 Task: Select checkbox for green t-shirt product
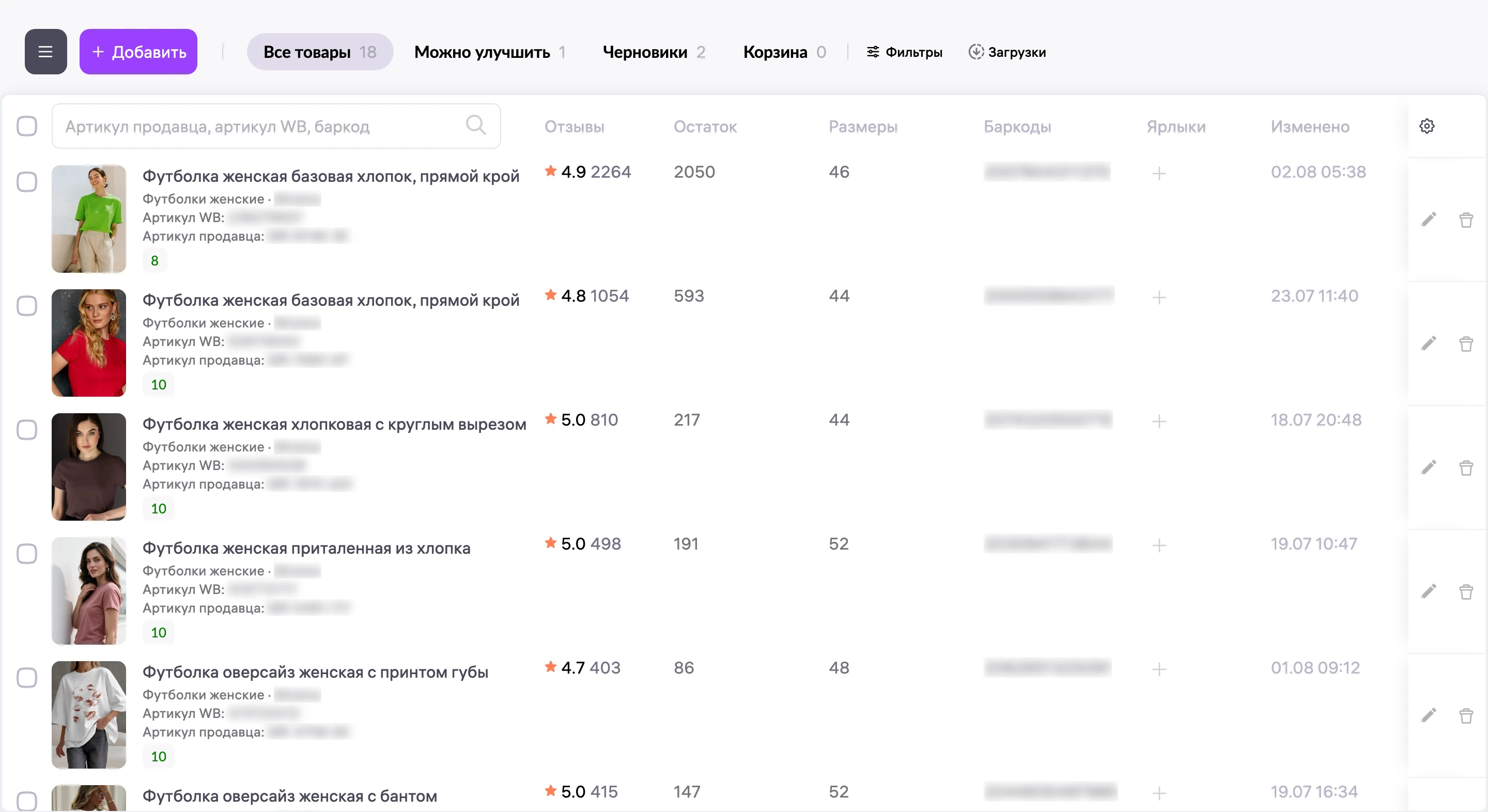(26, 182)
